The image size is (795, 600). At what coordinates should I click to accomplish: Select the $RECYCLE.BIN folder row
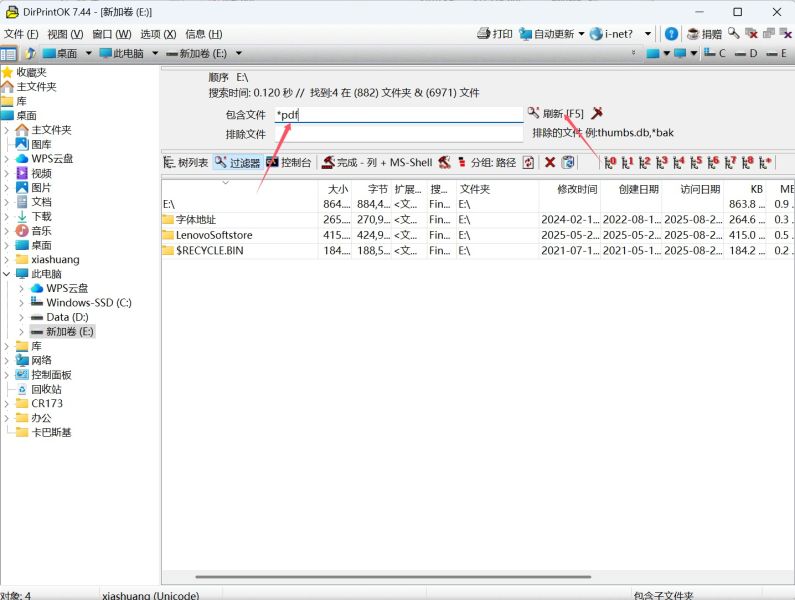click(477, 251)
